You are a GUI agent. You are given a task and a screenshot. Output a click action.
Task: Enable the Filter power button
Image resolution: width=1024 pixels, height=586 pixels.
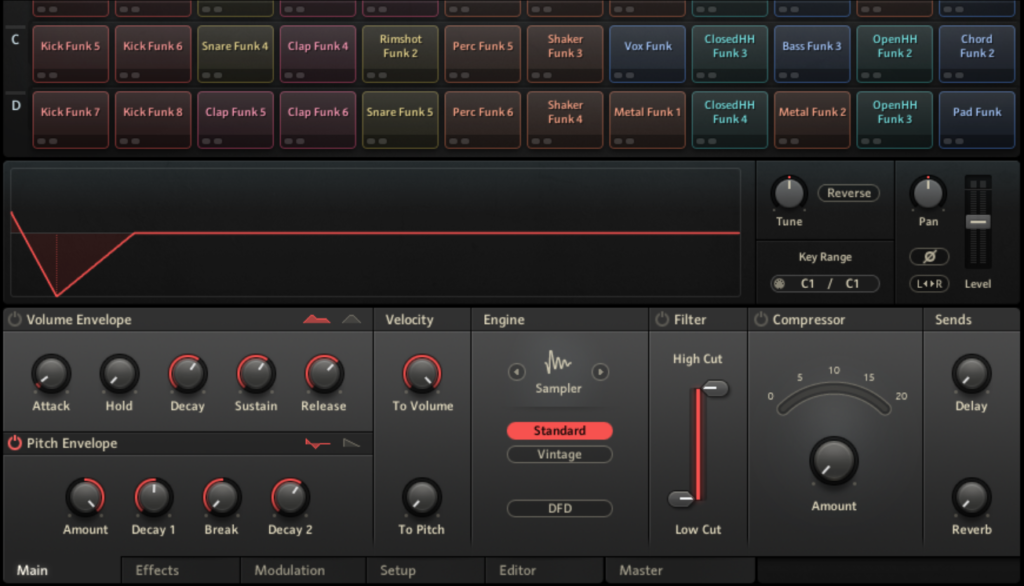click(x=661, y=320)
